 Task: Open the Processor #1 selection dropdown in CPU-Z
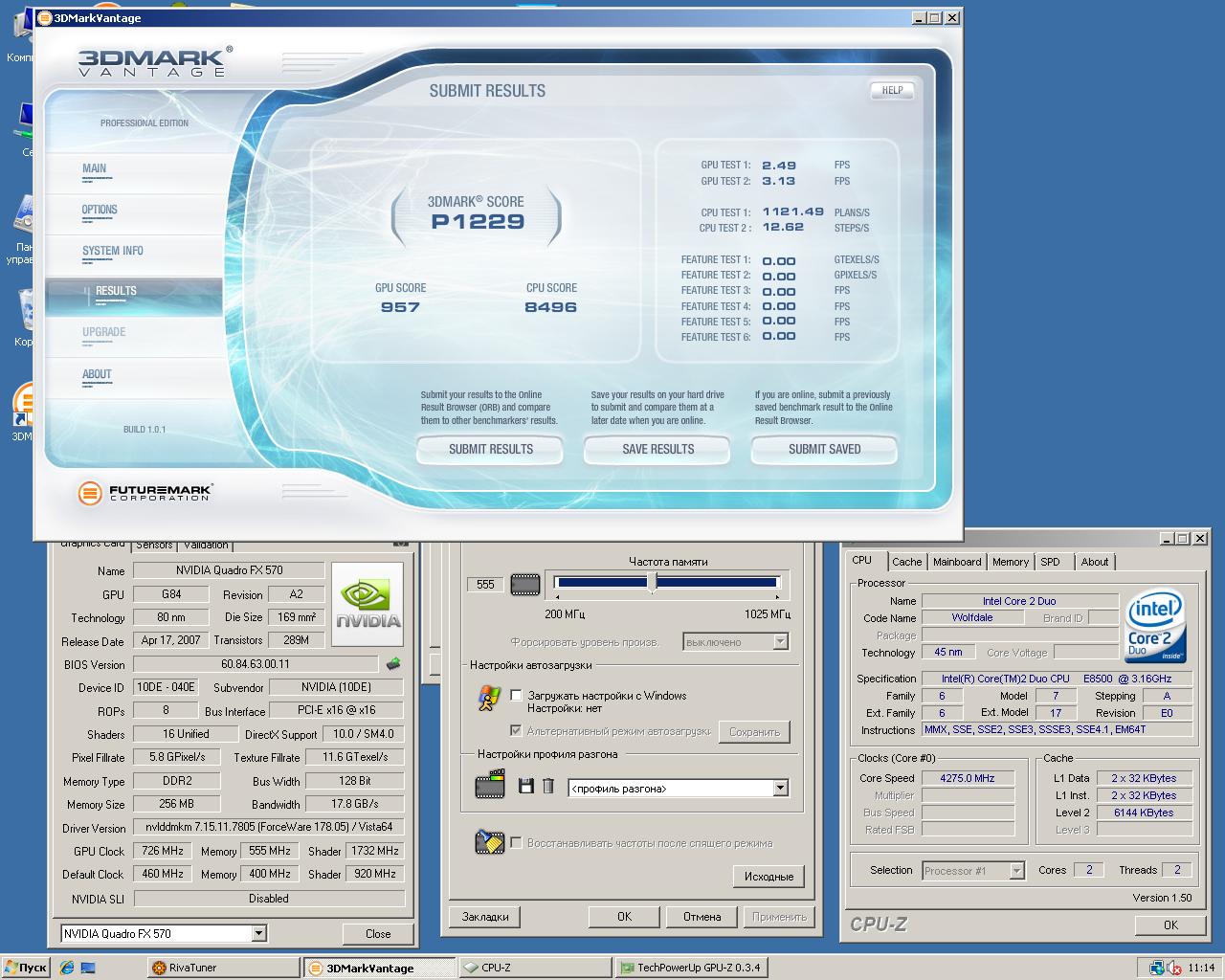tap(1016, 870)
